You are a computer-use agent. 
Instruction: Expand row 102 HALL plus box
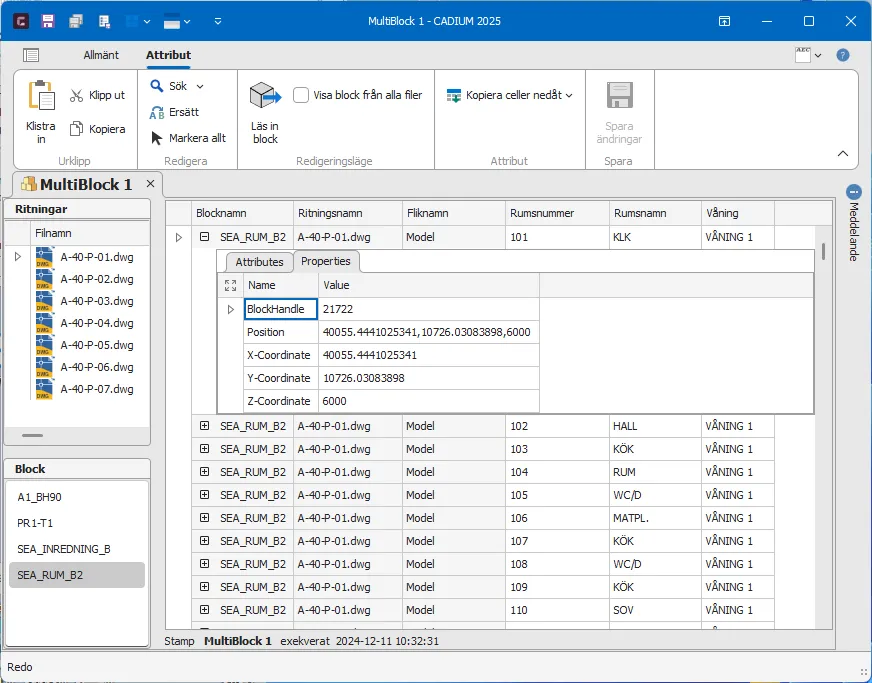[x=205, y=426]
